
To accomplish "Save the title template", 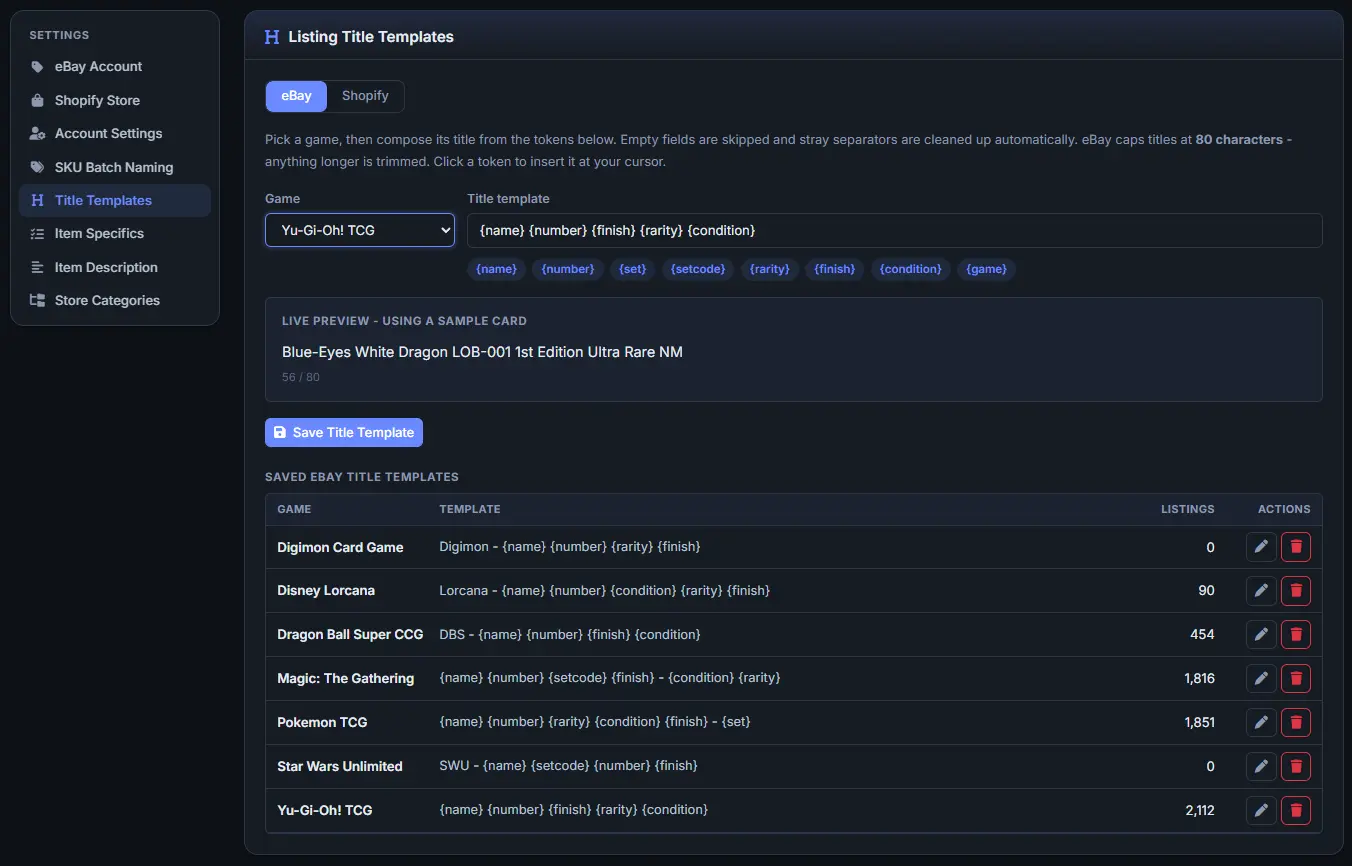I will tap(344, 432).
